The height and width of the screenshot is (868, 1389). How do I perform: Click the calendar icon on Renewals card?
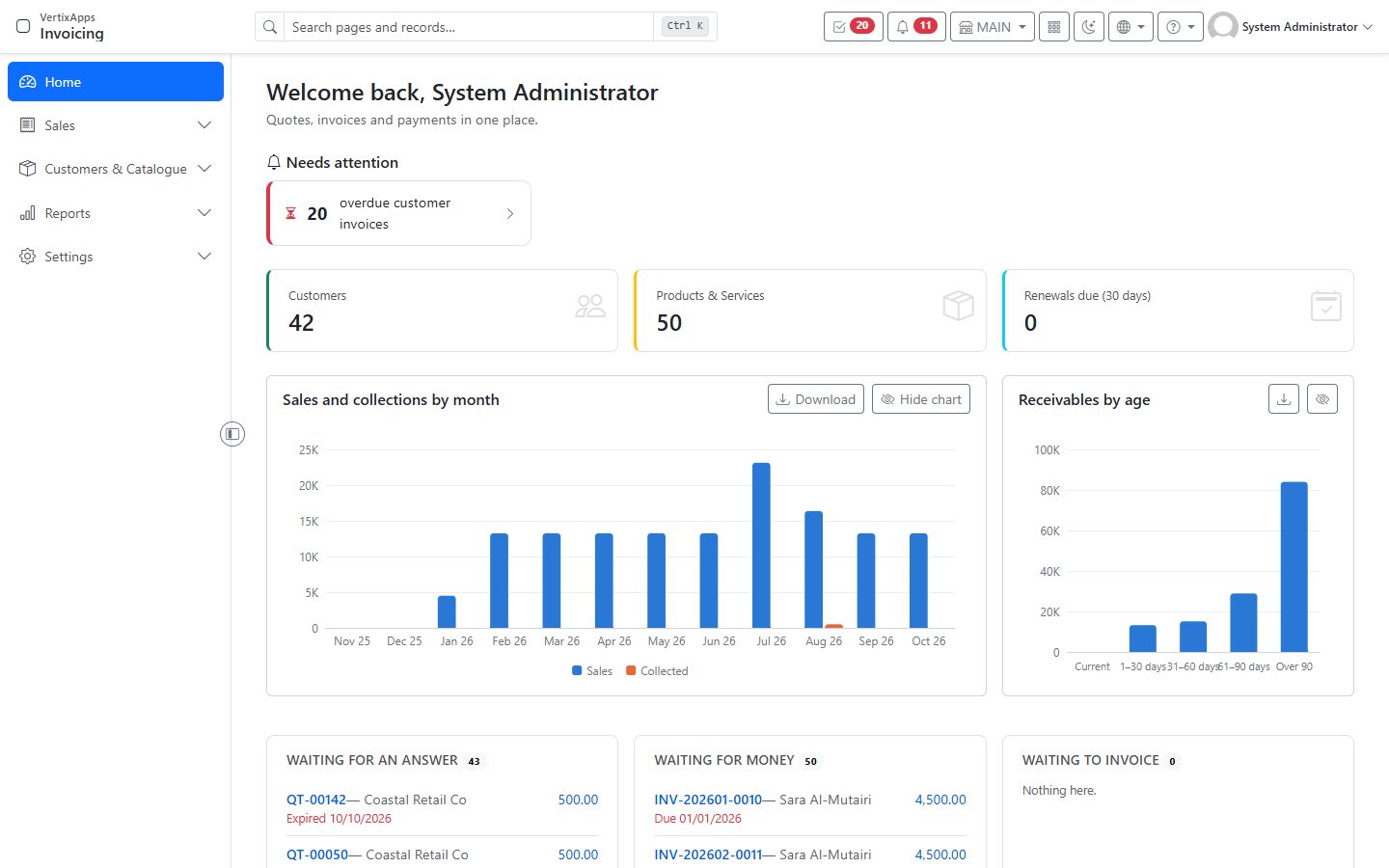tap(1326, 307)
